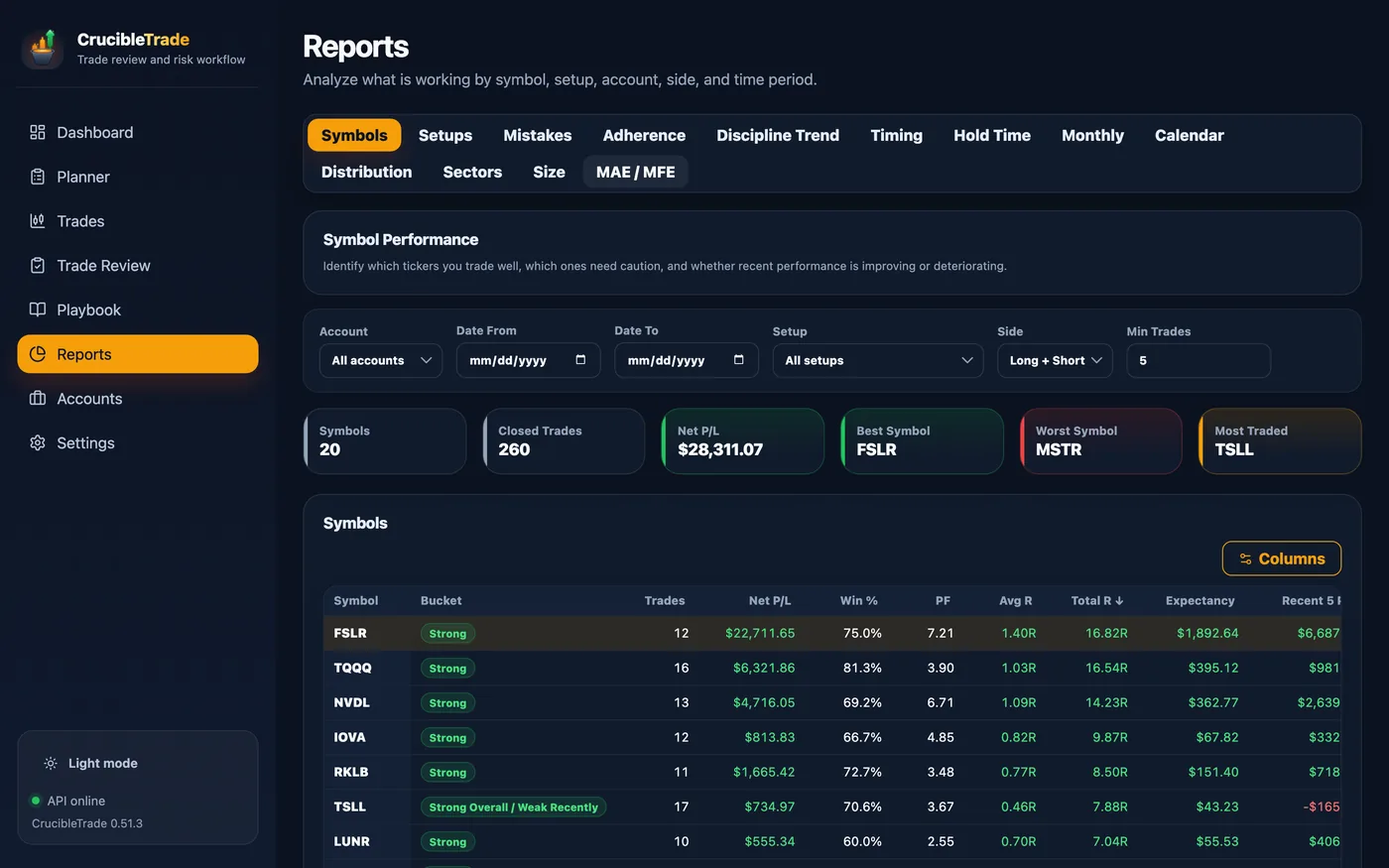Sort by the Win % column header
Image resolution: width=1389 pixels, height=868 pixels.
(858, 600)
